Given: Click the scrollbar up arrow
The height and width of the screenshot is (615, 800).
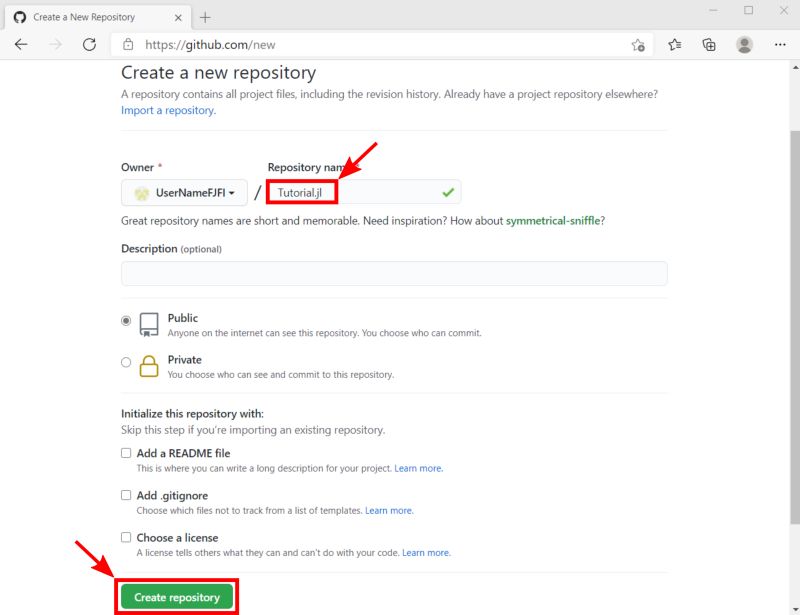Looking at the screenshot, I should 795,67.
